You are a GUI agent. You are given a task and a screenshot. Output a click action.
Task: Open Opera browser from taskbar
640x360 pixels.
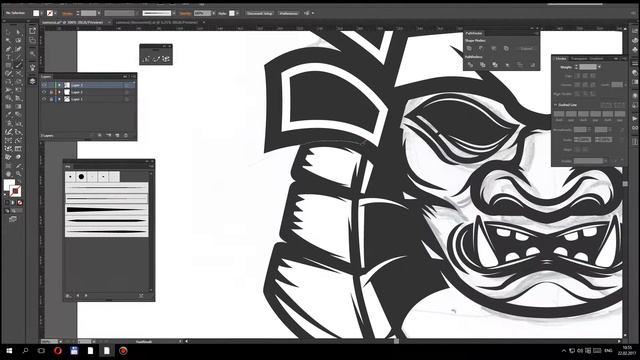[x=58, y=351]
